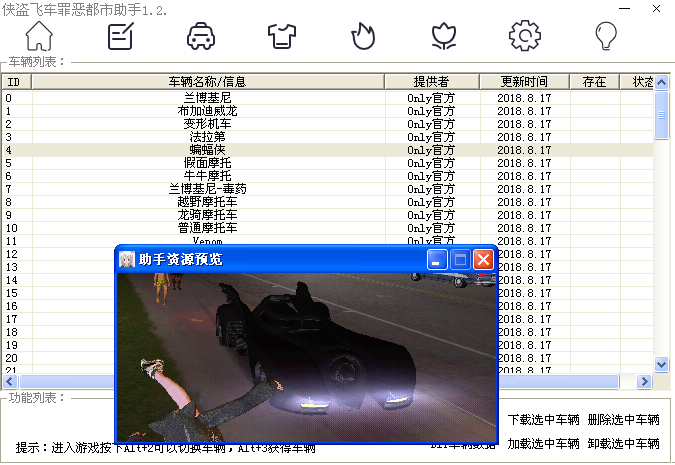Close the 助手资源预览 preview window
This screenshot has height=465, width=675.
[x=483, y=260]
